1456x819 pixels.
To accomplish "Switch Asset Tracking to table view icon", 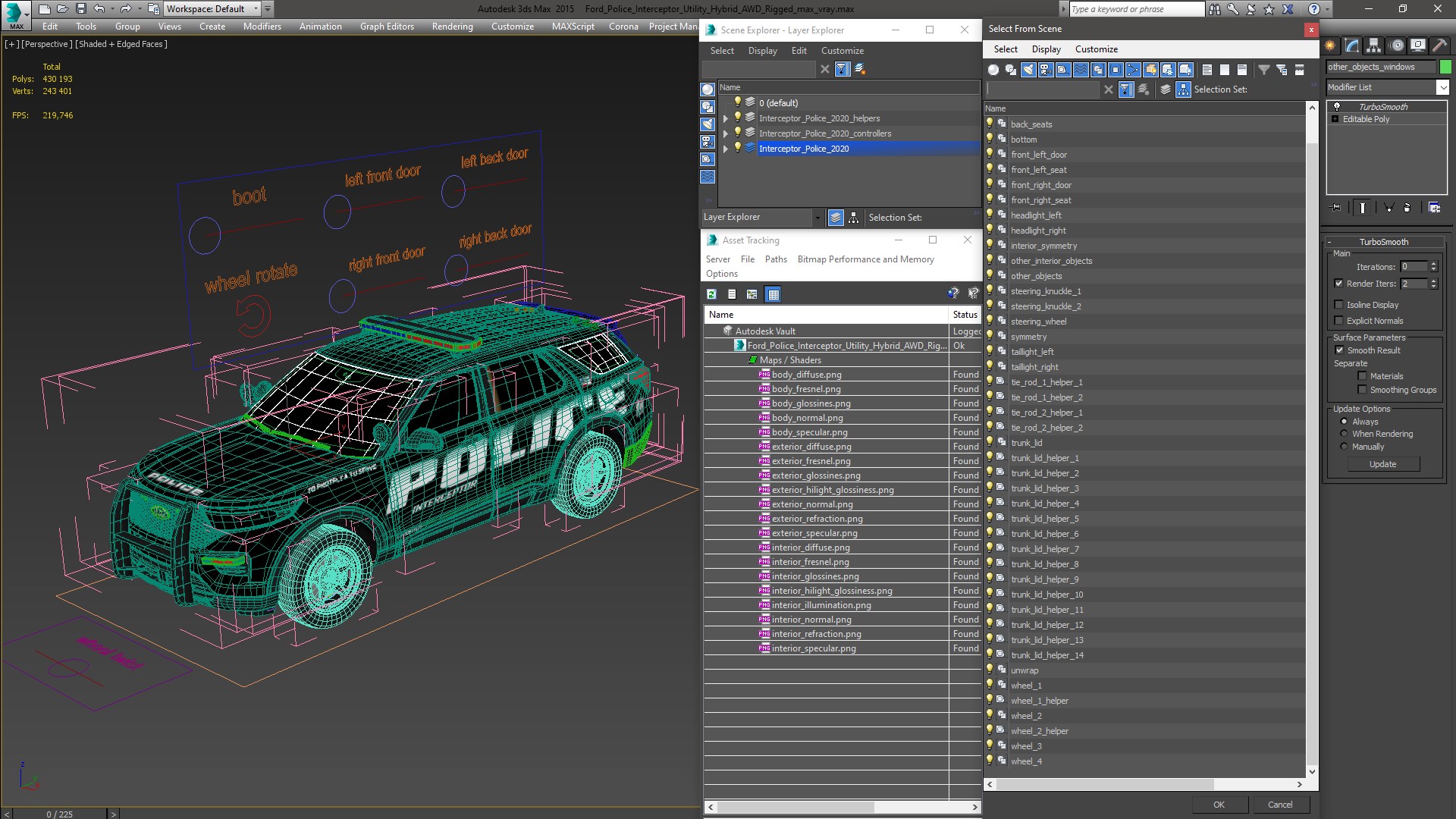I will 773,294.
